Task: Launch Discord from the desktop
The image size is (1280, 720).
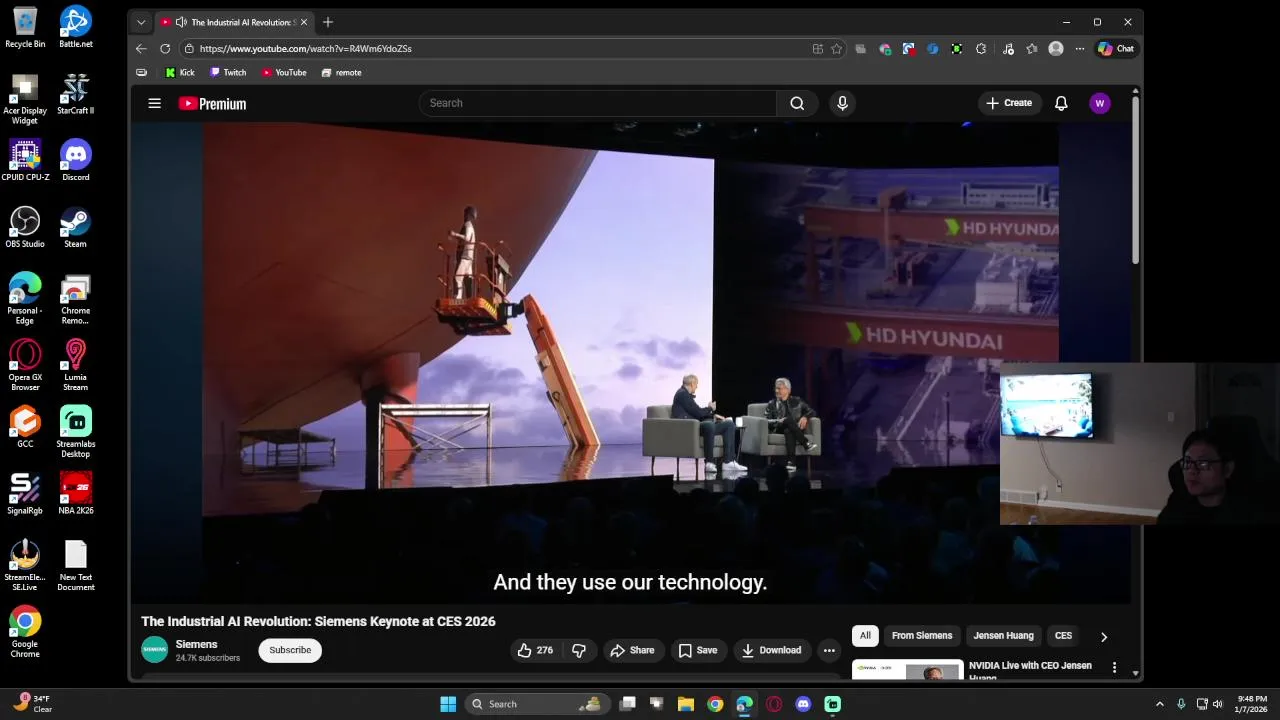Action: [76, 160]
